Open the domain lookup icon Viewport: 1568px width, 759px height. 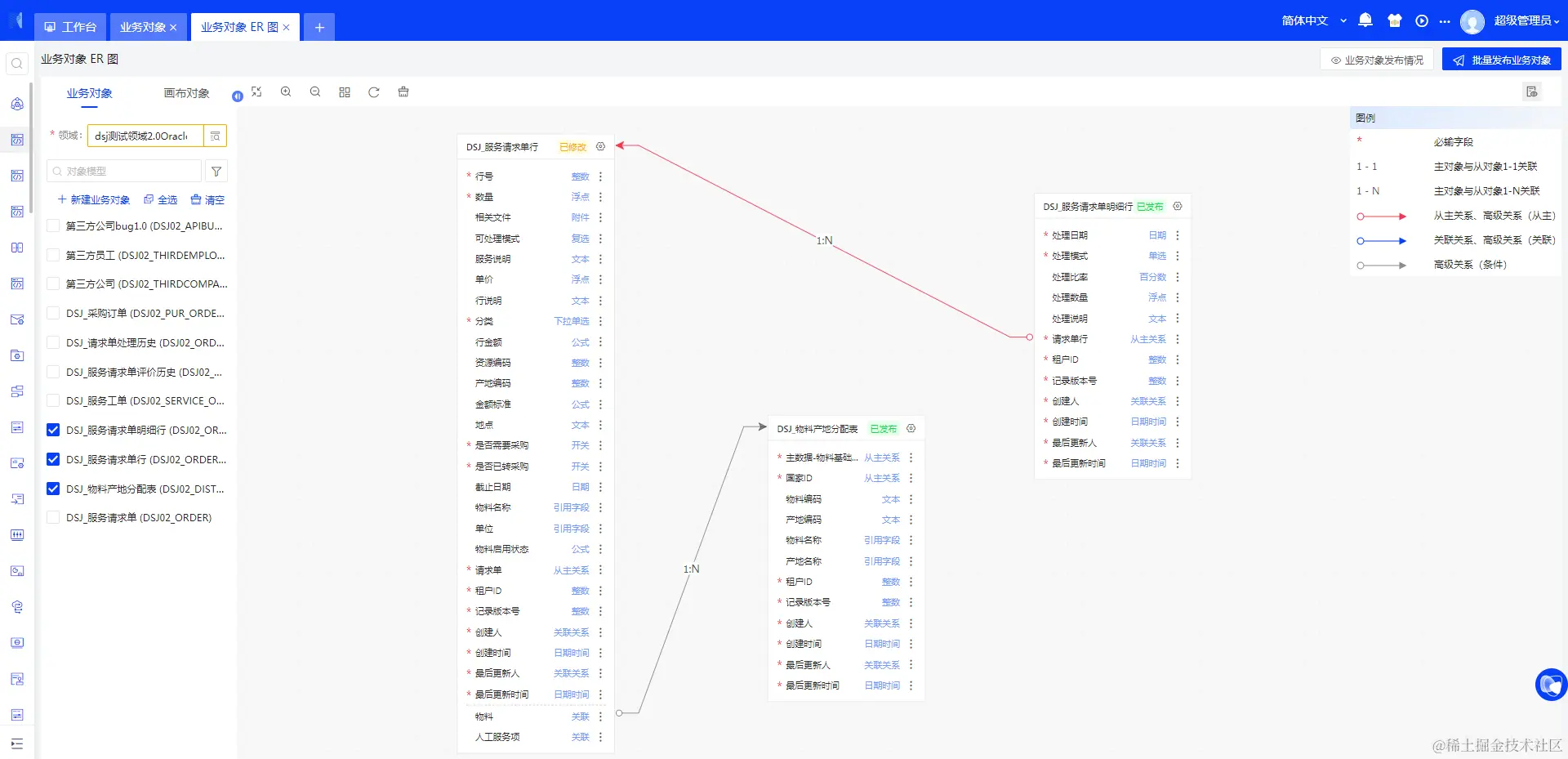click(215, 136)
